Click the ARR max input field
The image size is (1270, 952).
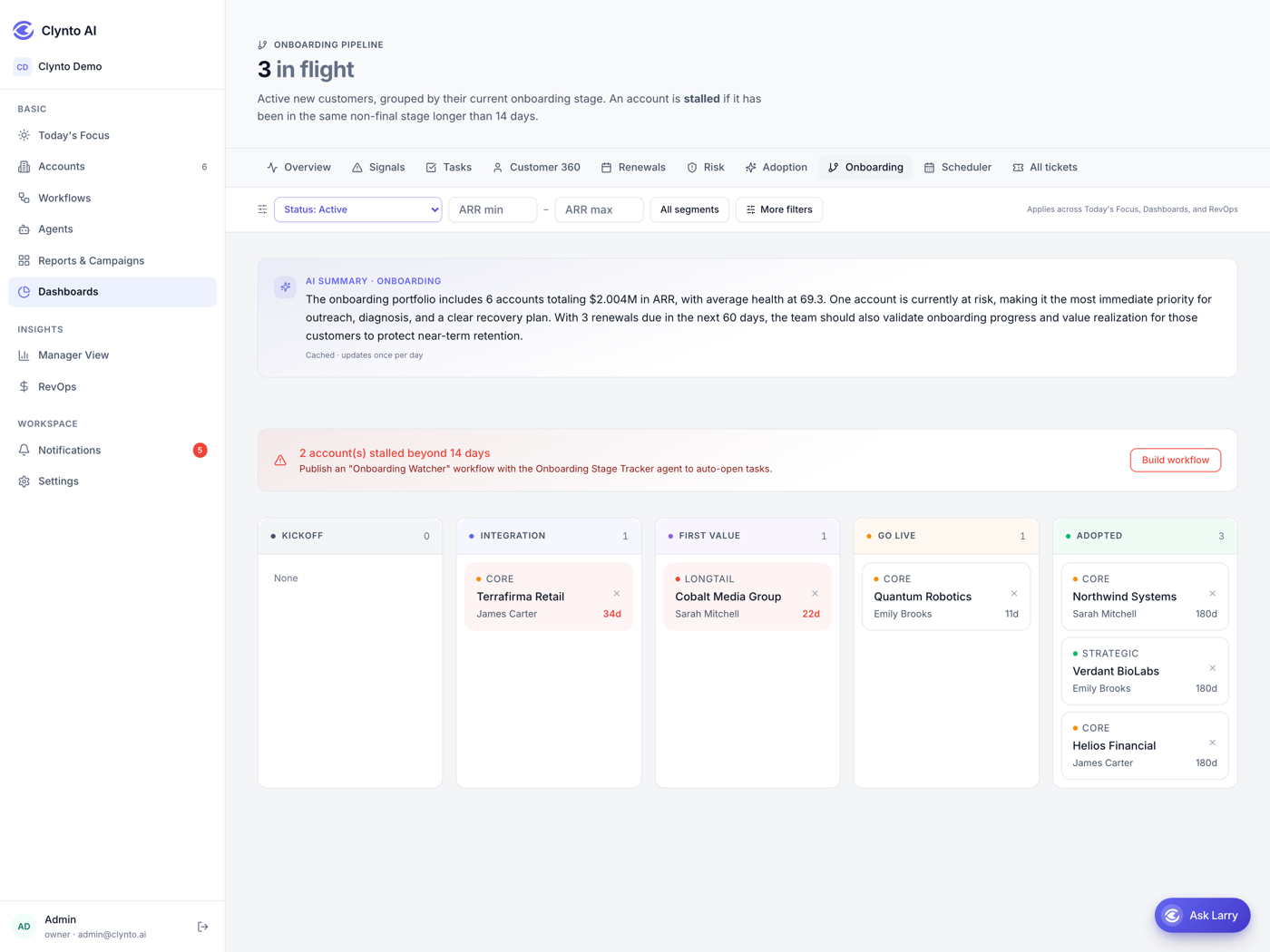599,209
